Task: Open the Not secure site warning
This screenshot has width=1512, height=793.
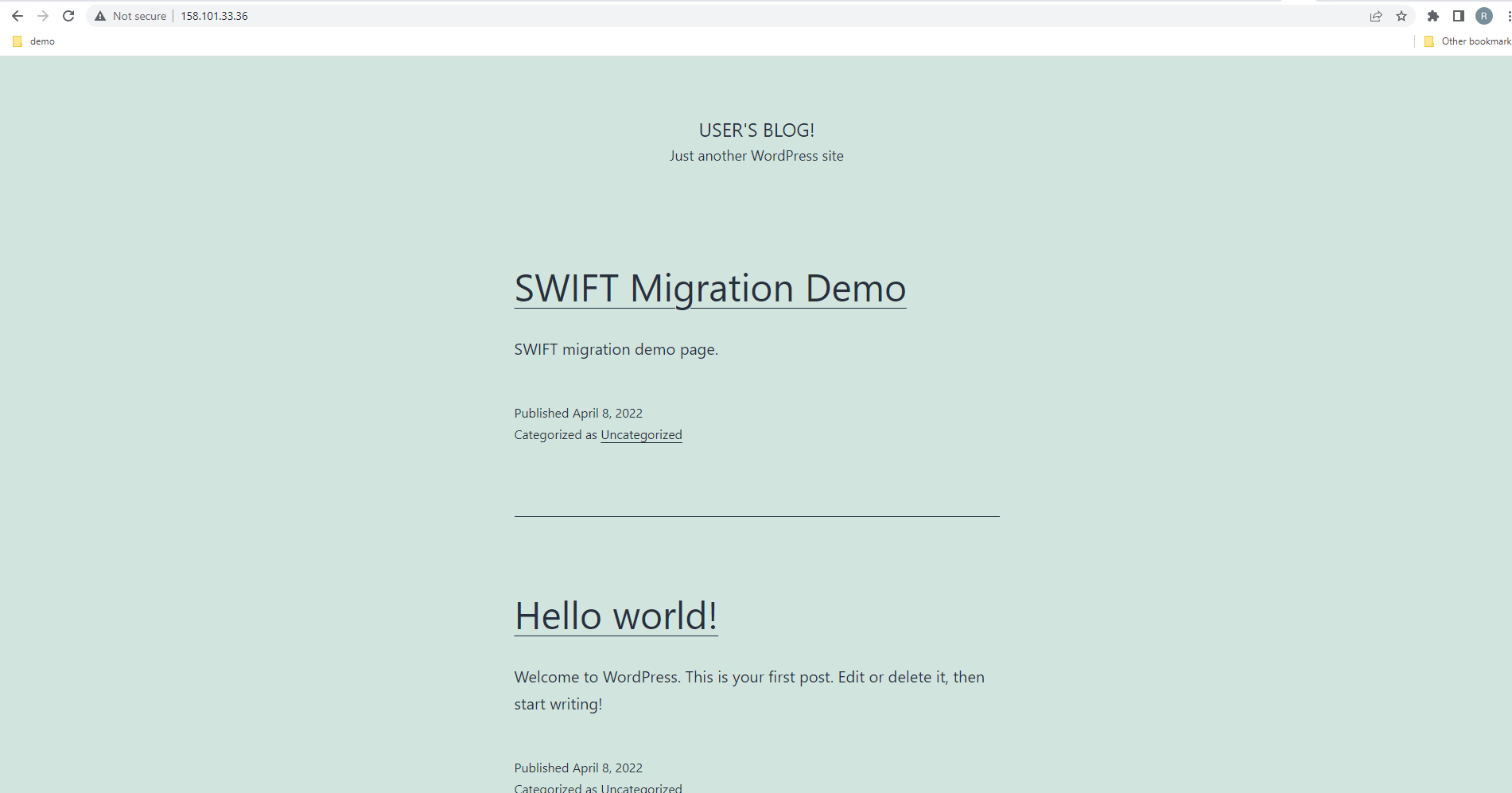Action: pos(130,16)
